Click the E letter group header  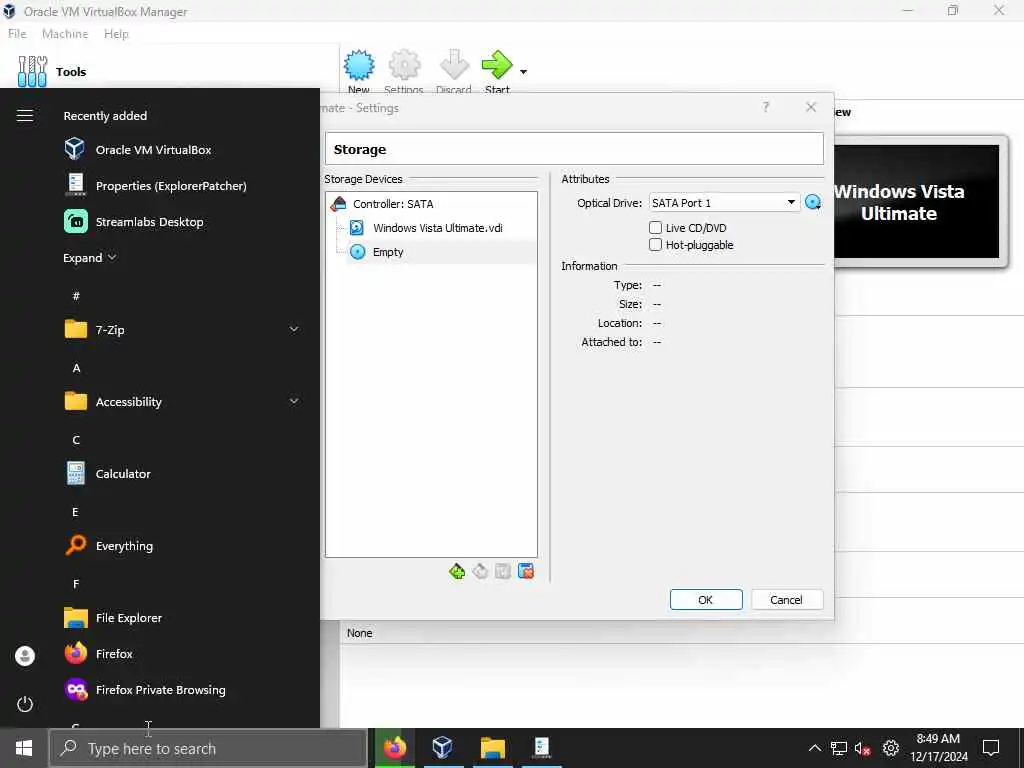pyautogui.click(x=76, y=511)
